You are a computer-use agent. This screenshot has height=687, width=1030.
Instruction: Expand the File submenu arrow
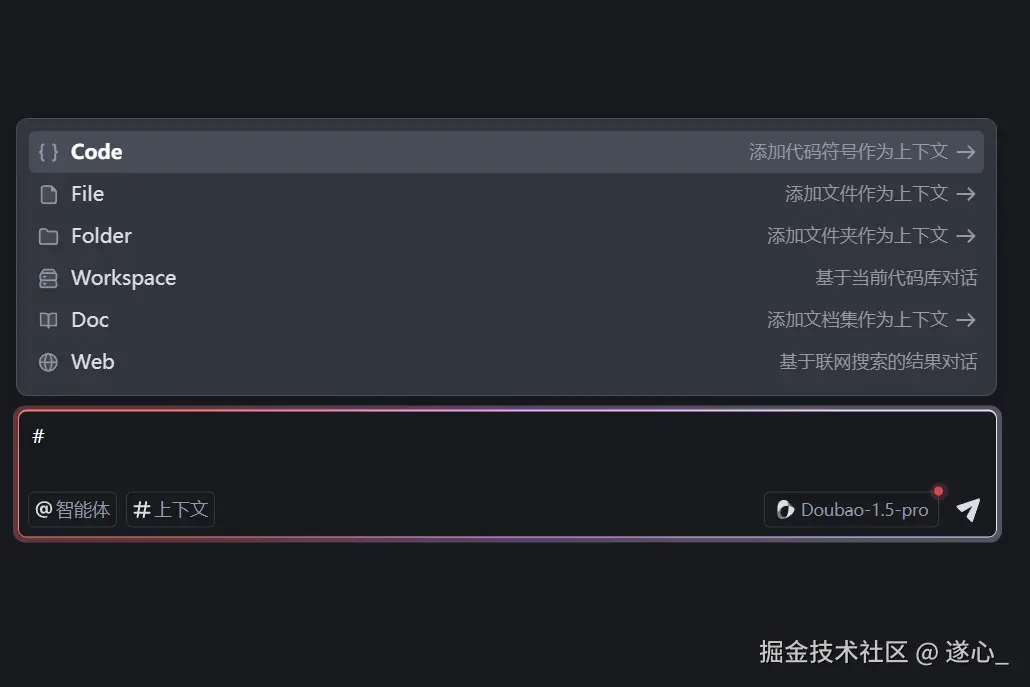pos(965,194)
